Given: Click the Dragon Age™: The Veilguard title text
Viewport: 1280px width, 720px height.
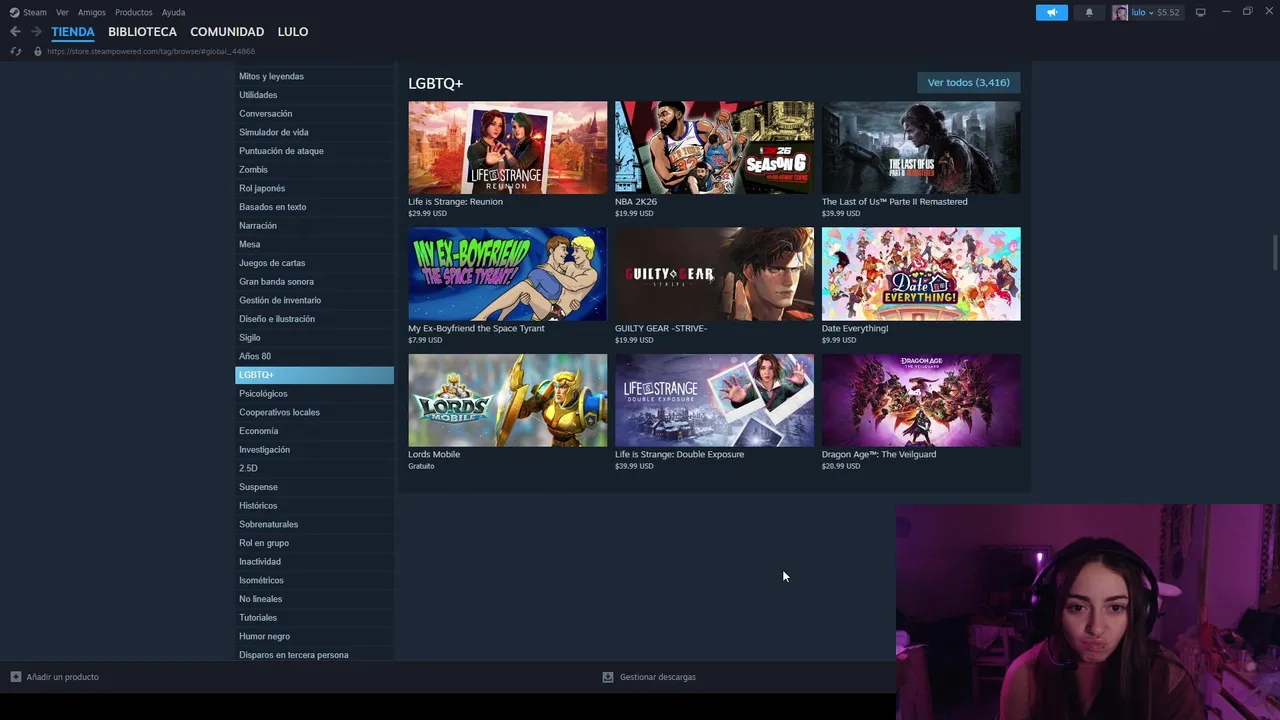Looking at the screenshot, I should tap(879, 454).
